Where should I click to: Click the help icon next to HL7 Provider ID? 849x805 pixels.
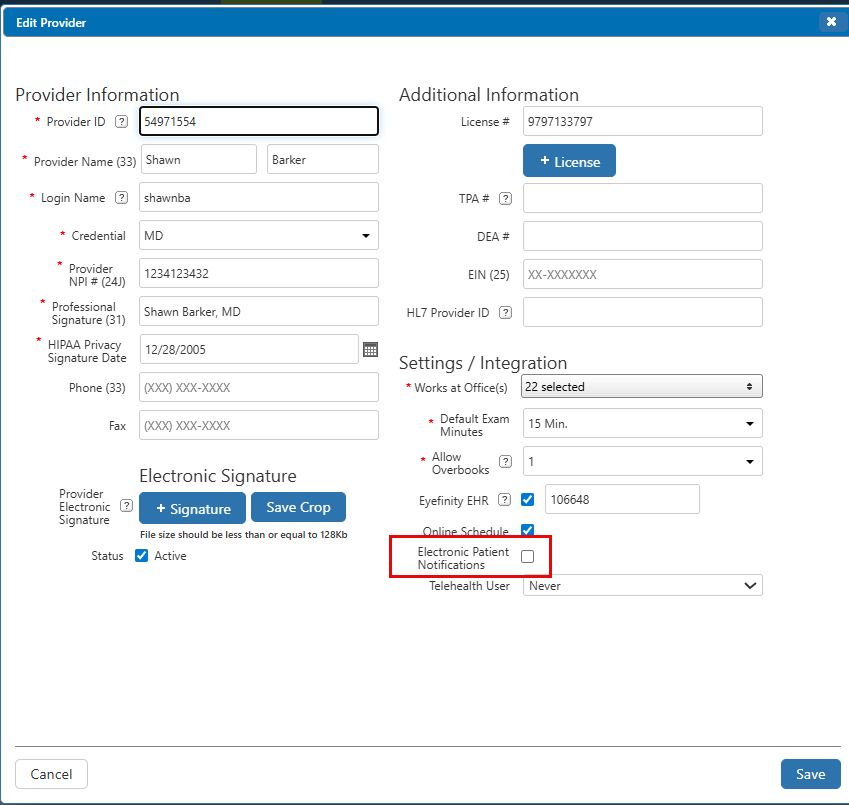coord(506,313)
